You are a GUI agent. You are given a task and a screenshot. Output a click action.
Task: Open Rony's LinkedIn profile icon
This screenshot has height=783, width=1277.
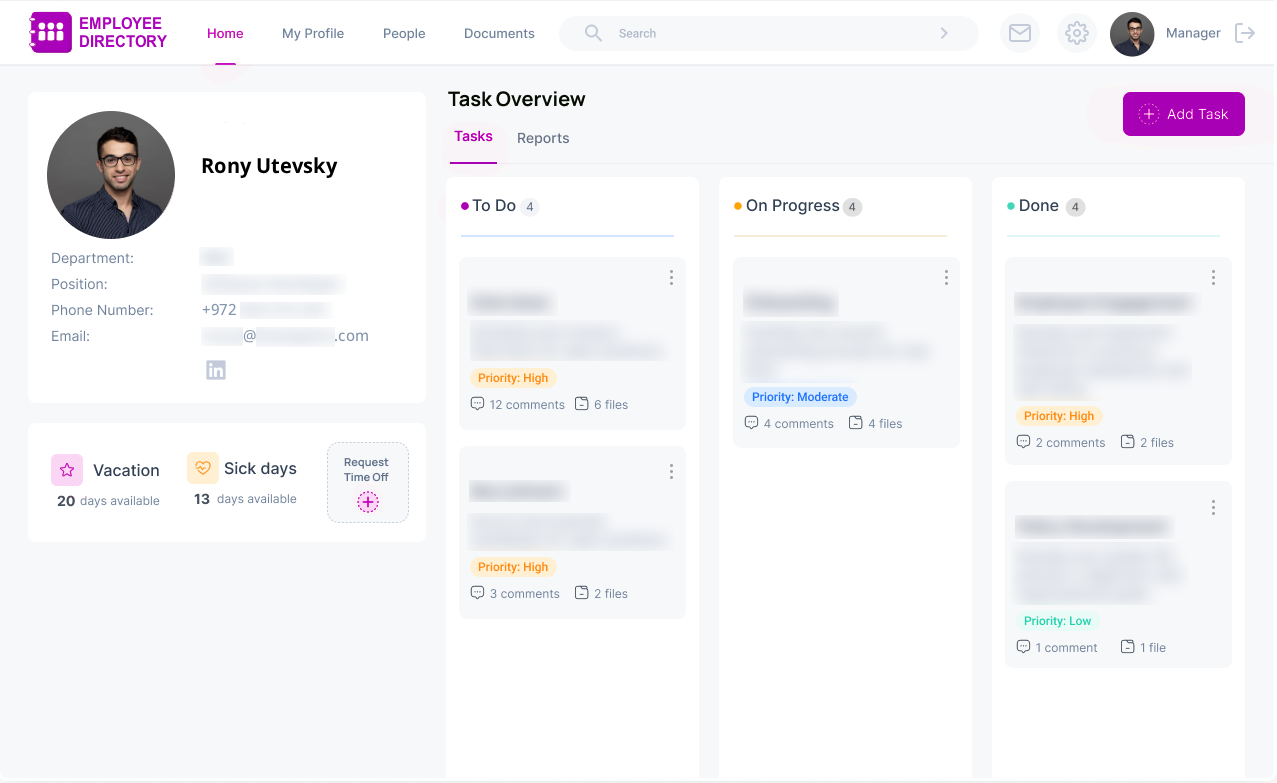click(216, 370)
